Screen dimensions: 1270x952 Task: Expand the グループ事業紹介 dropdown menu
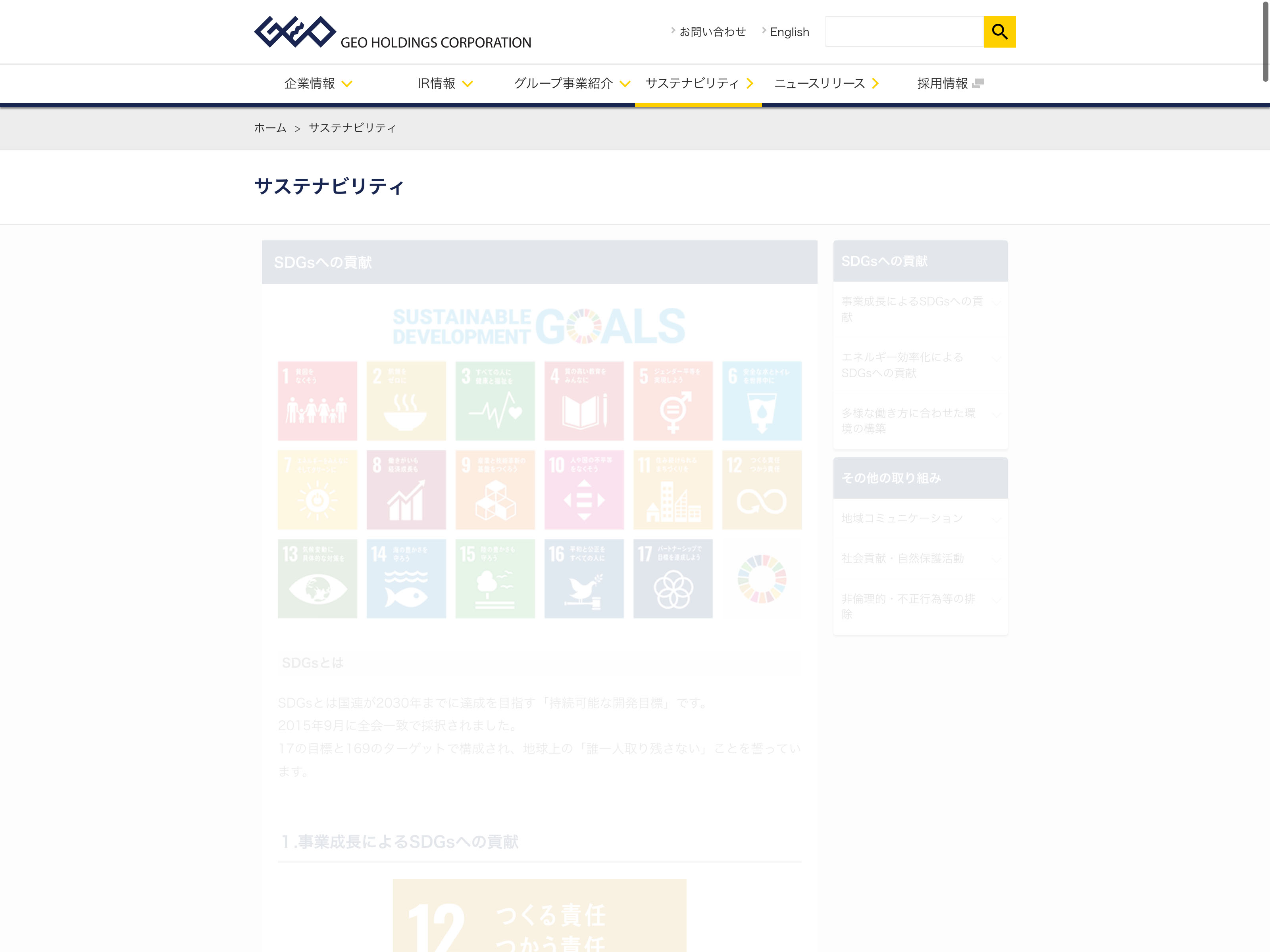572,84
